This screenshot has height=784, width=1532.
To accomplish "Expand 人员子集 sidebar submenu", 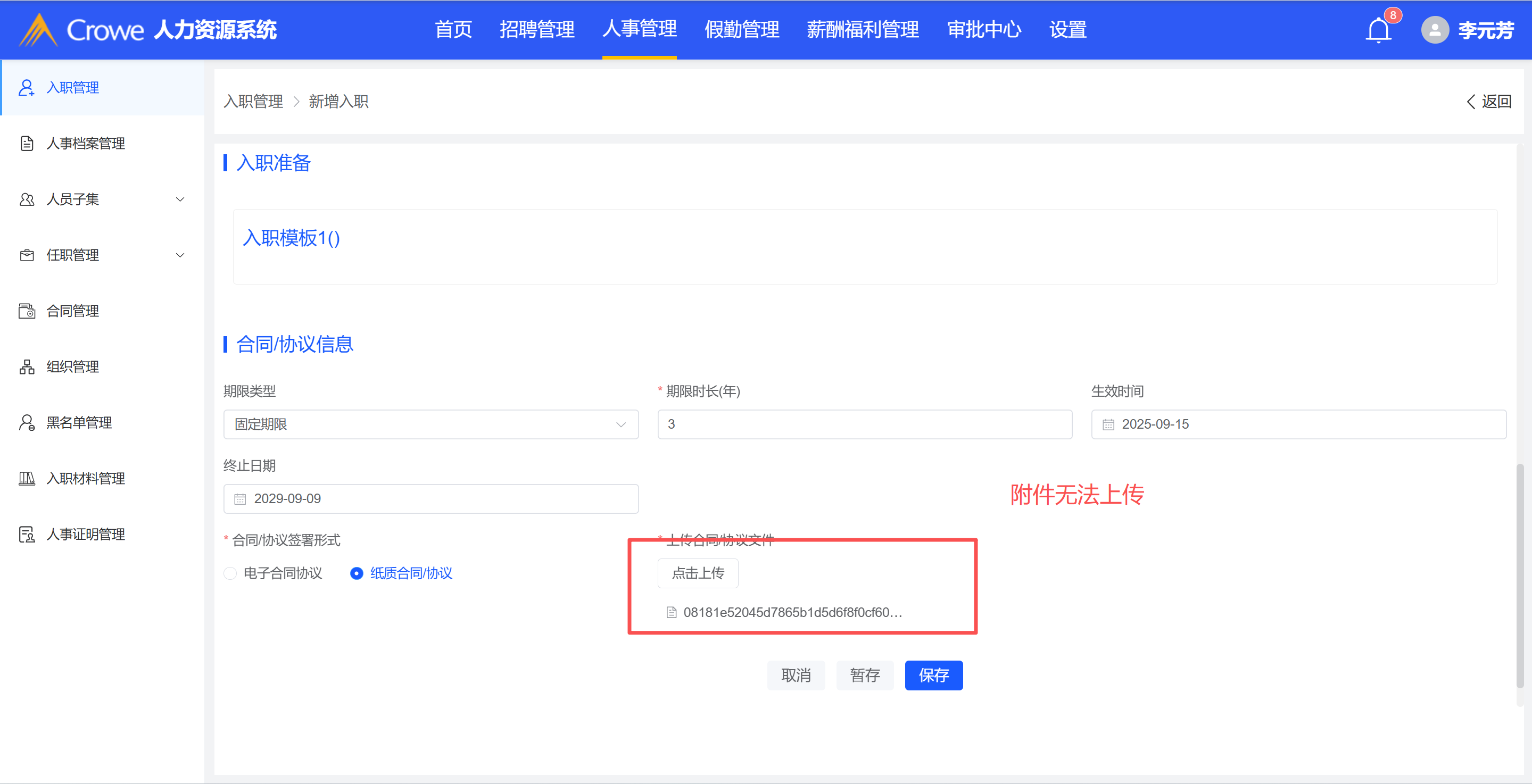I will pos(180,199).
